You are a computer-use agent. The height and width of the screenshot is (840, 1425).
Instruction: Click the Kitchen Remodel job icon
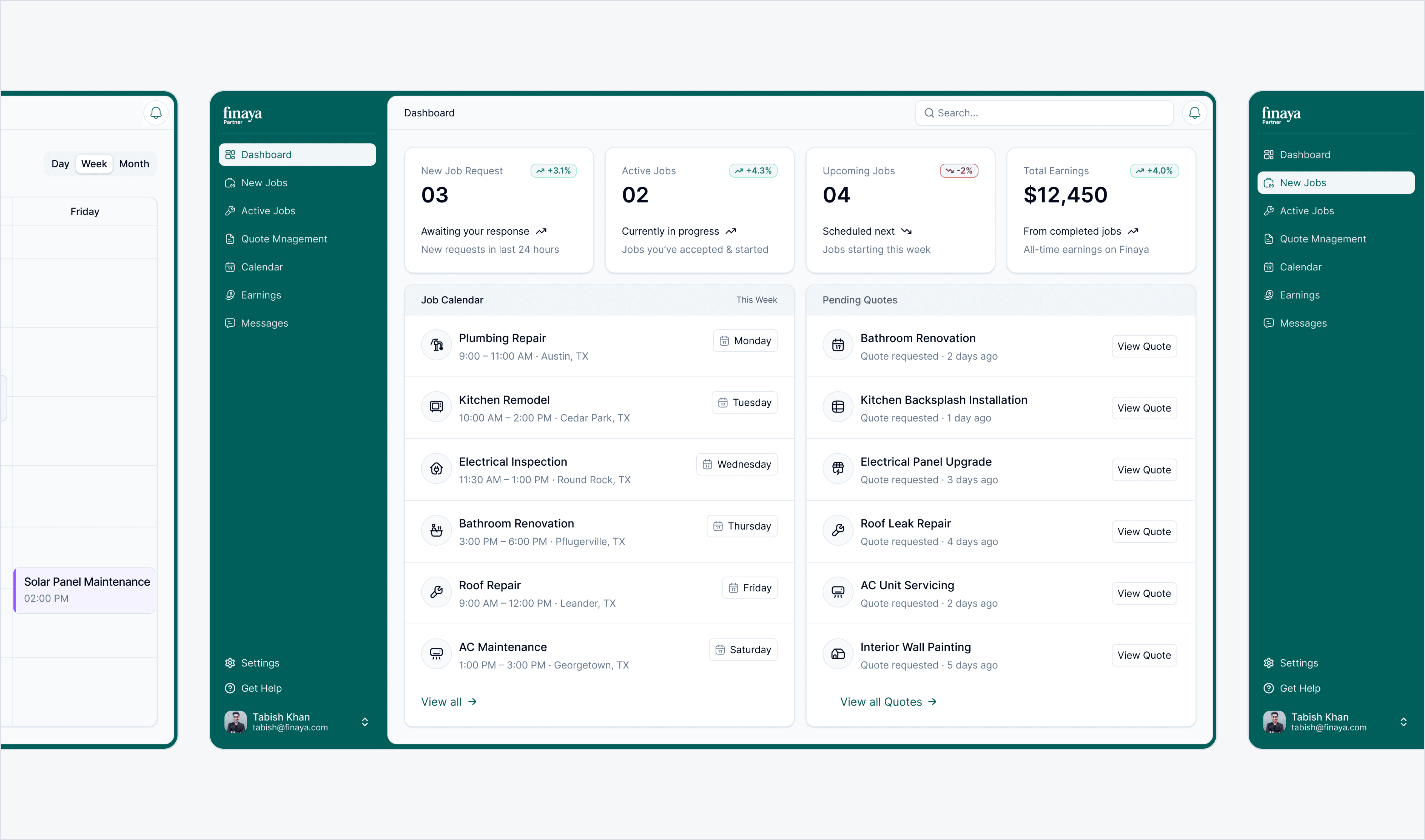436,407
